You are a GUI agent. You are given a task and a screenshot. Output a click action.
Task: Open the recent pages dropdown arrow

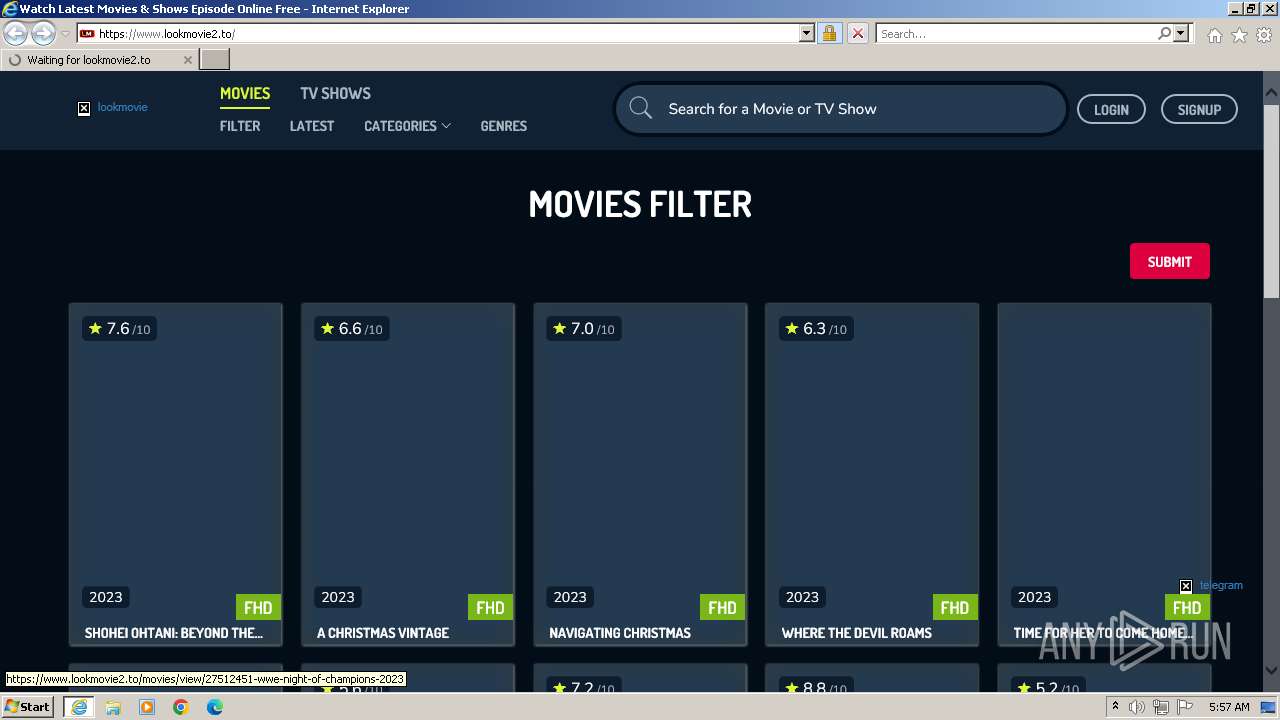click(x=66, y=34)
